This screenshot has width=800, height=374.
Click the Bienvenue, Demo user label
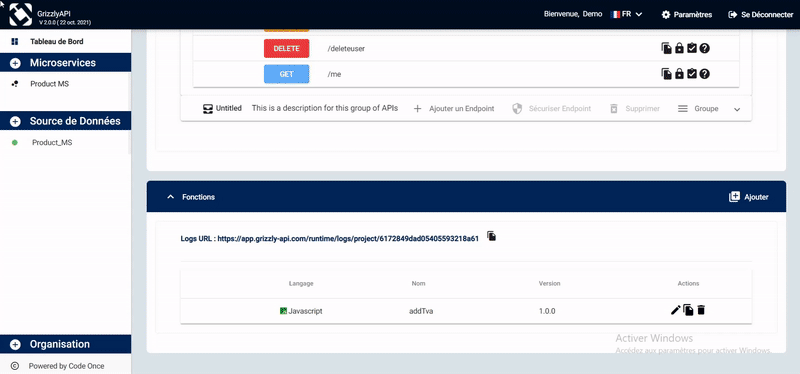[x=573, y=14]
